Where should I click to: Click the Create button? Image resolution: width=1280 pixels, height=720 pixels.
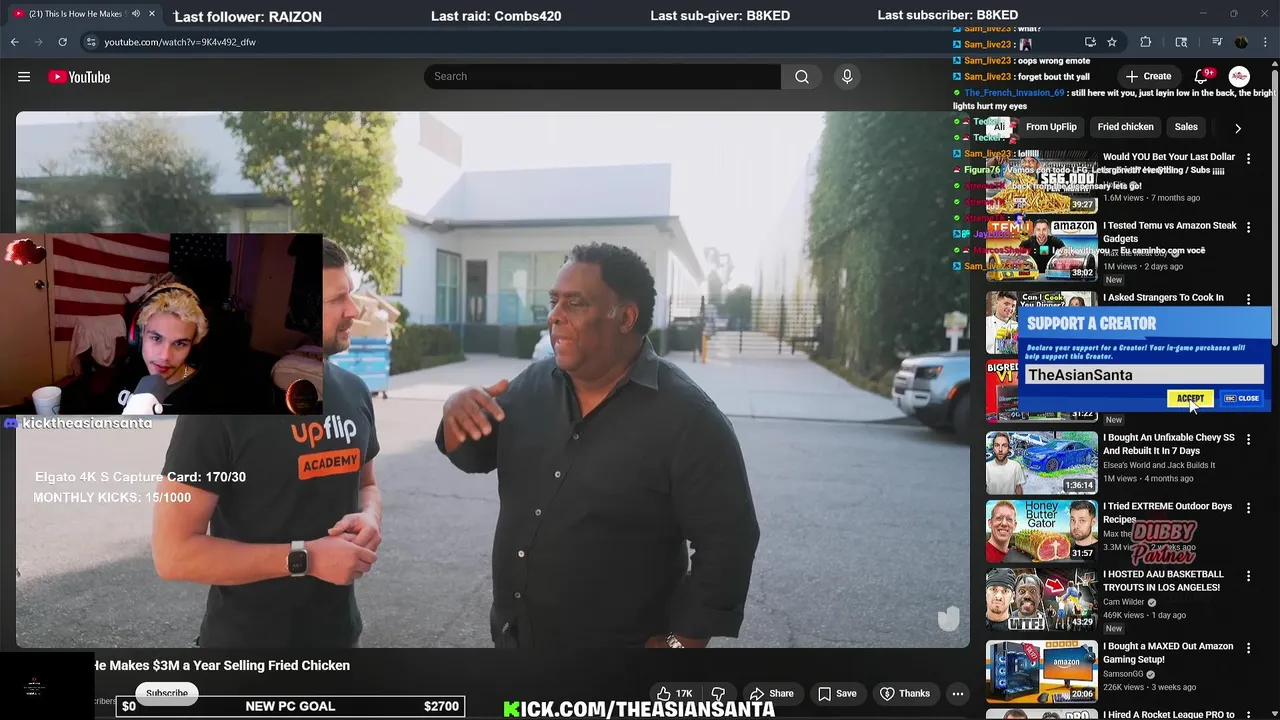1148,77
